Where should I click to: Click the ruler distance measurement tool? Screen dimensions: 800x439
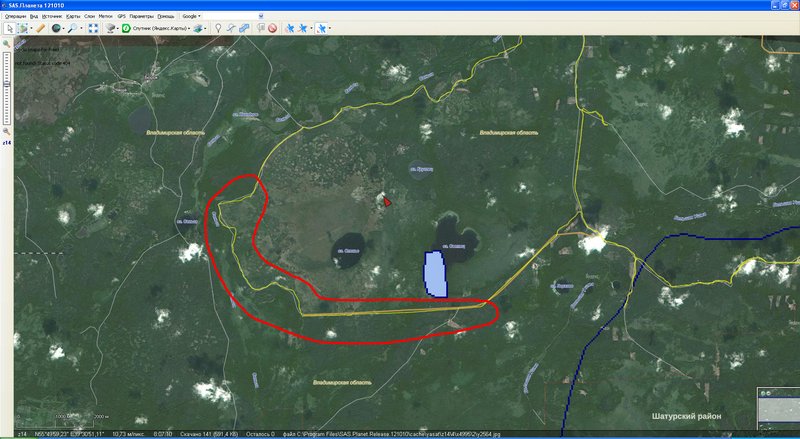click(40, 28)
